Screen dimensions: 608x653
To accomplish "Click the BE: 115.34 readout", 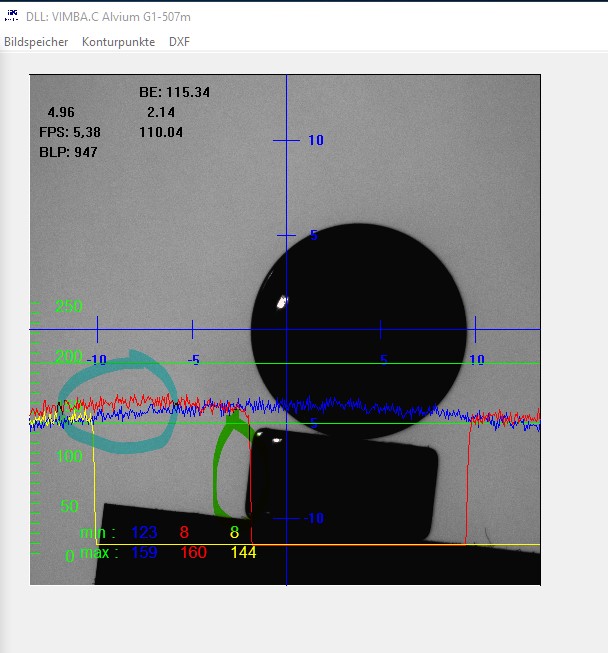I will 174,92.
